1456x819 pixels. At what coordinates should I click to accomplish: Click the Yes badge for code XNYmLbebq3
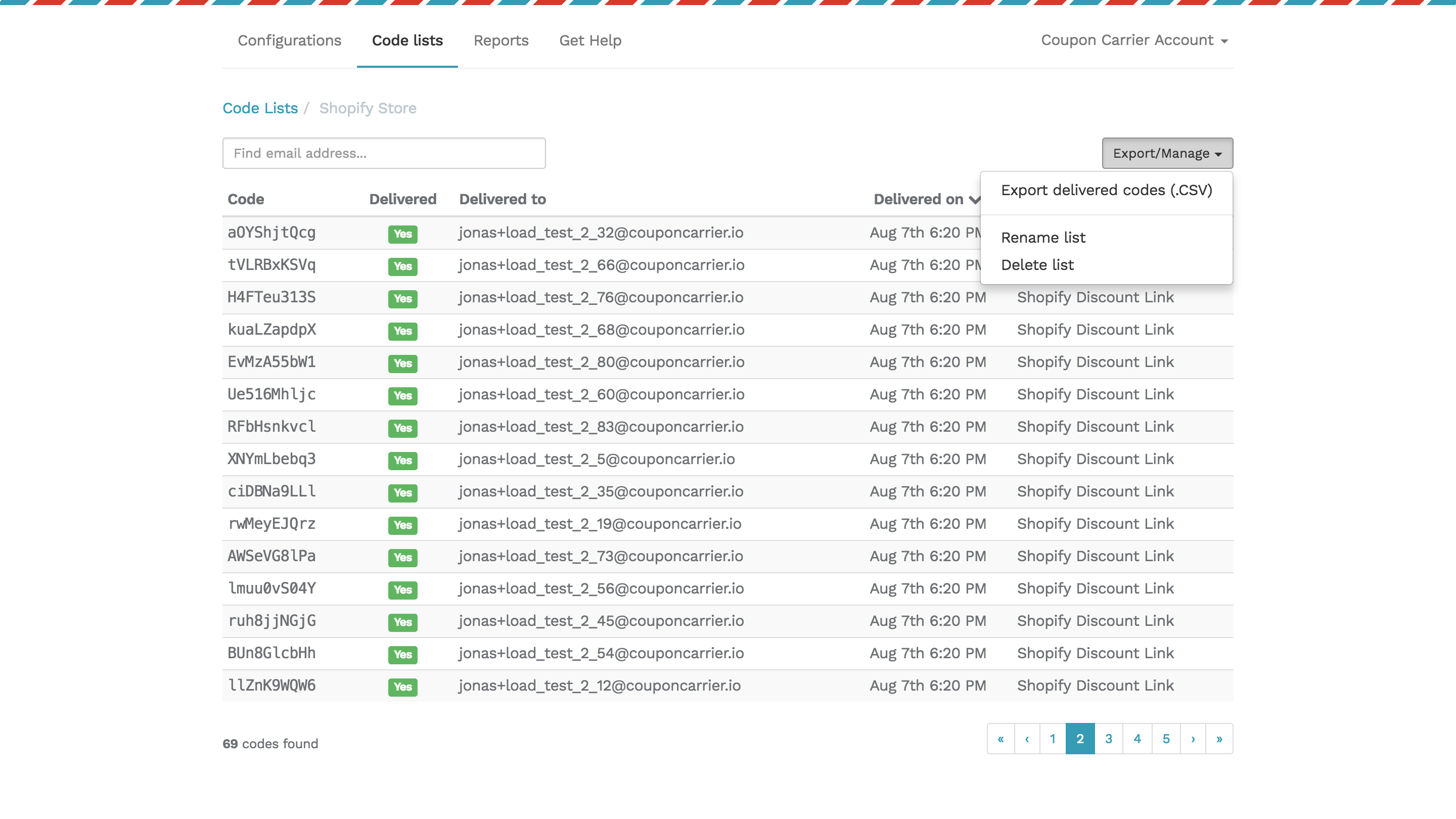402,460
